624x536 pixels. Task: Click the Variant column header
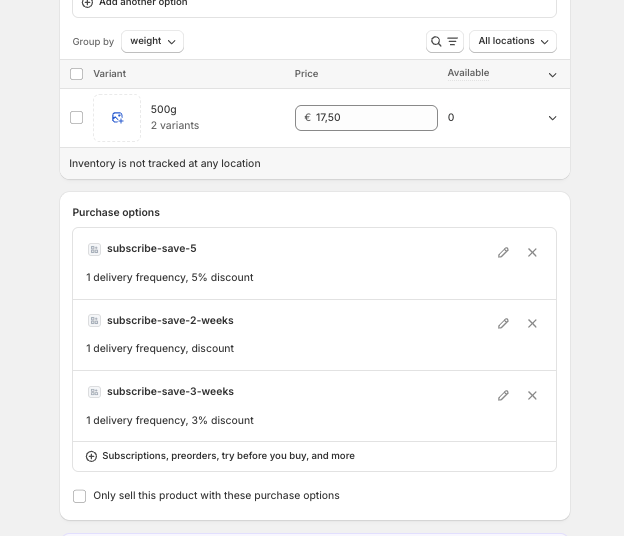(x=109, y=74)
